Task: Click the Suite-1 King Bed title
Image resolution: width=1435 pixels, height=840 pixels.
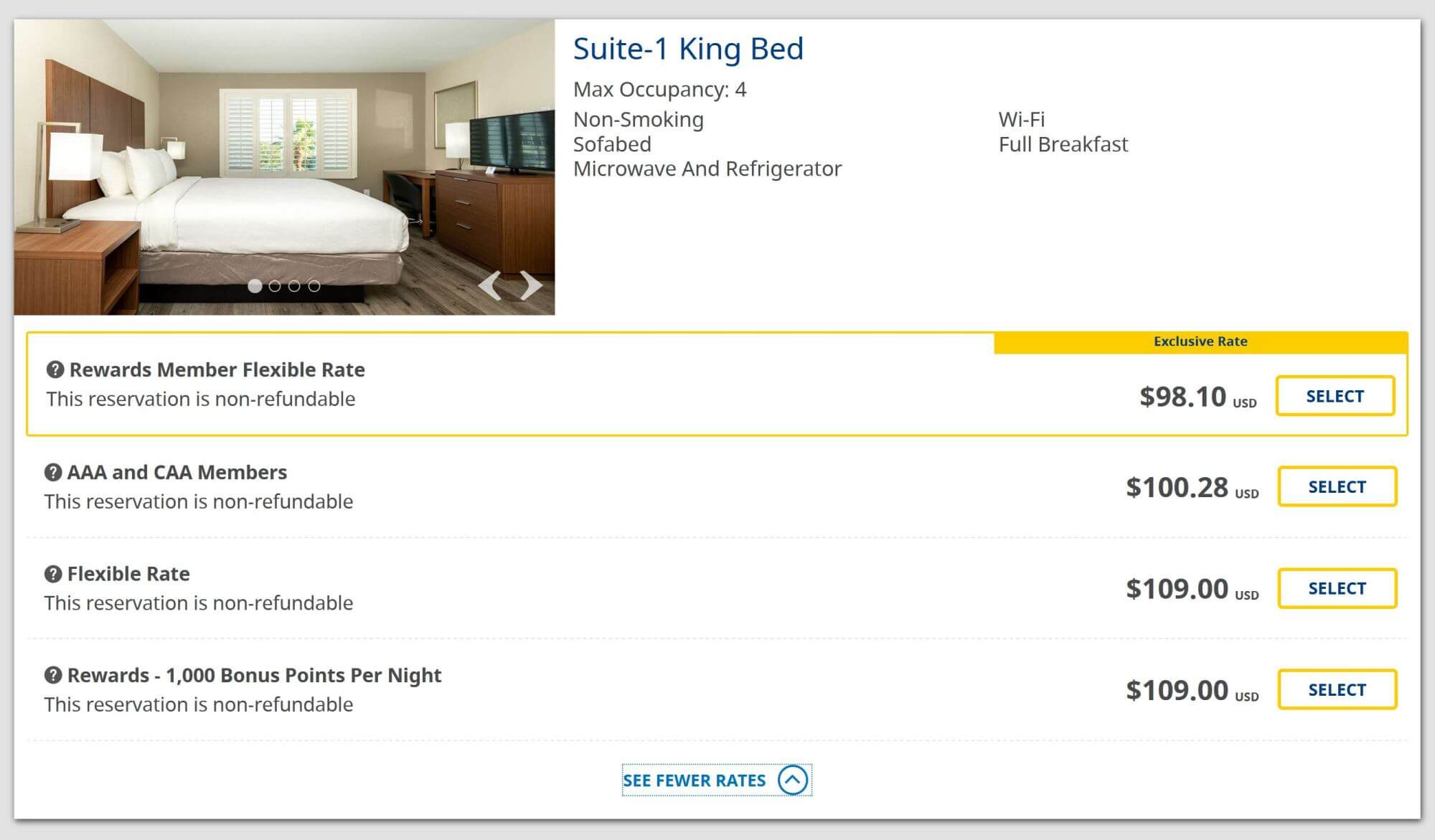Action: point(688,49)
